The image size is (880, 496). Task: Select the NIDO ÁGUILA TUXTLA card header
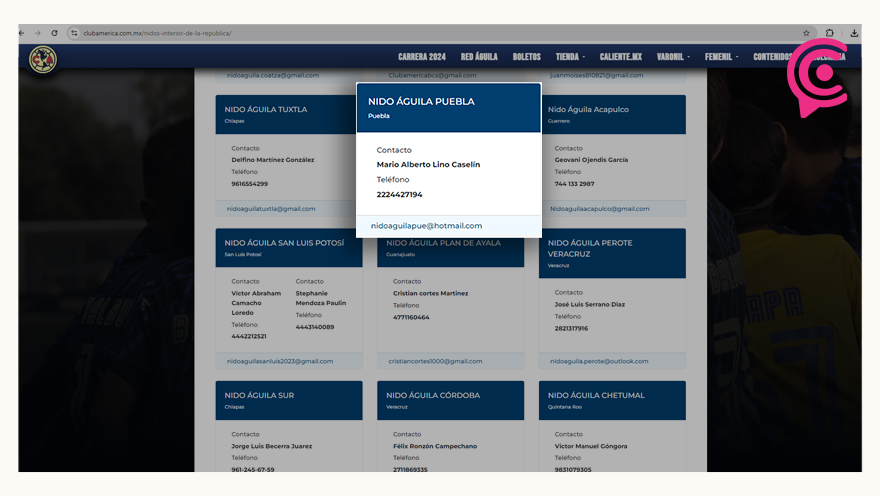286,114
